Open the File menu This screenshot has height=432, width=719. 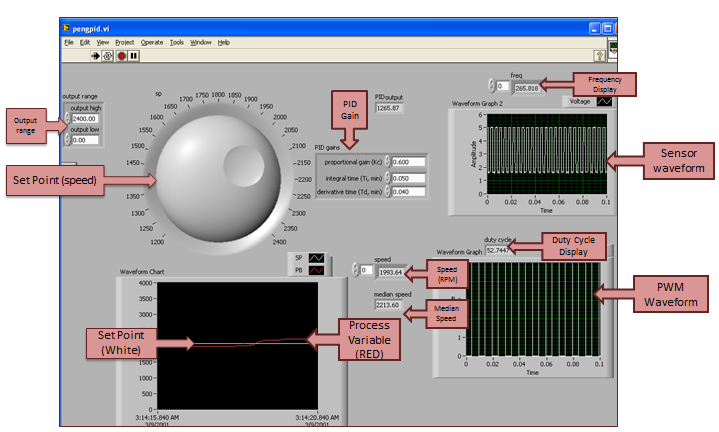click(x=69, y=42)
